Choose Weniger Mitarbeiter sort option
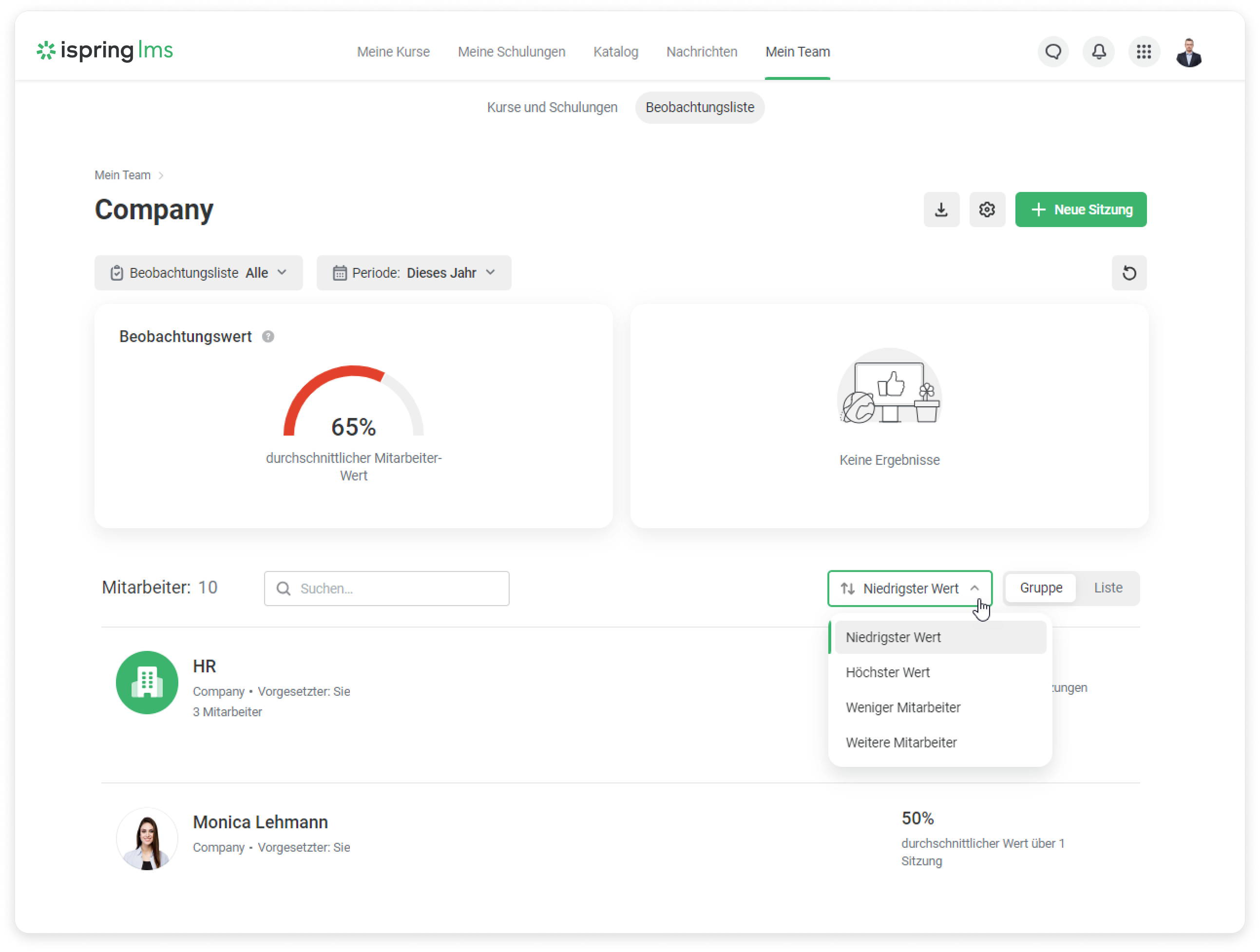 tap(902, 707)
